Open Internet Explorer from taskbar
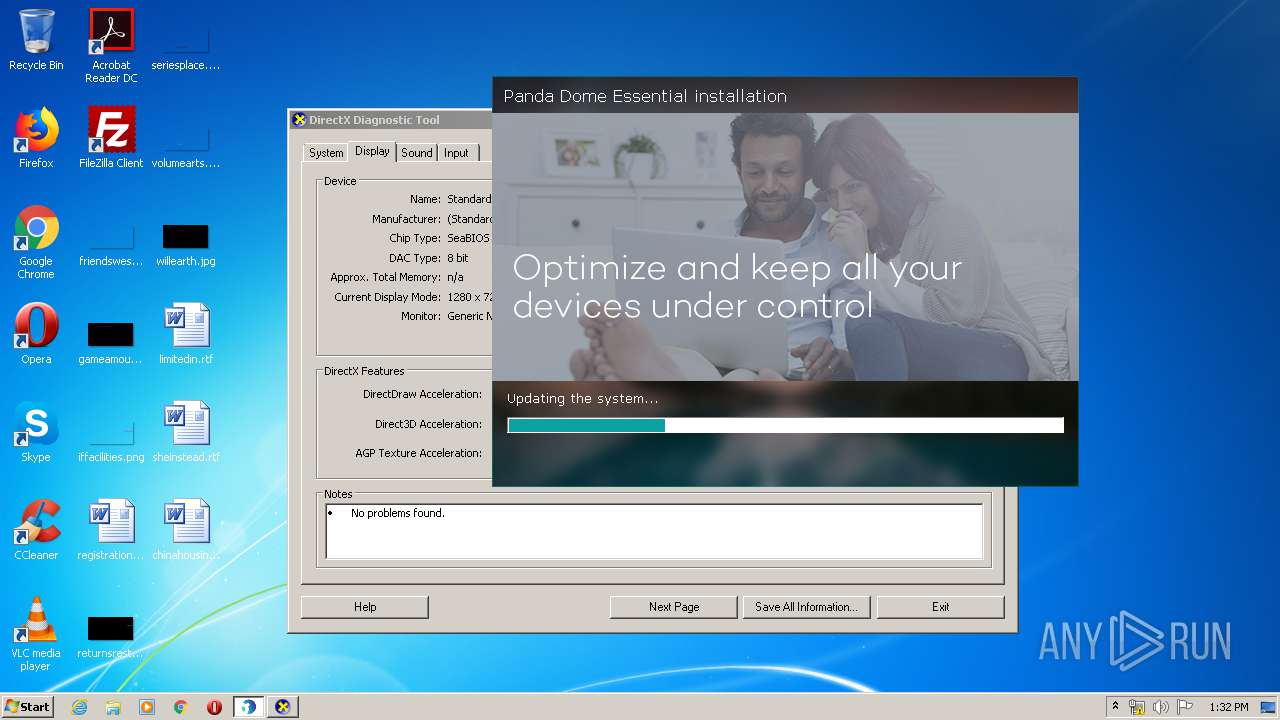Image resolution: width=1280 pixels, height=720 pixels. click(79, 707)
